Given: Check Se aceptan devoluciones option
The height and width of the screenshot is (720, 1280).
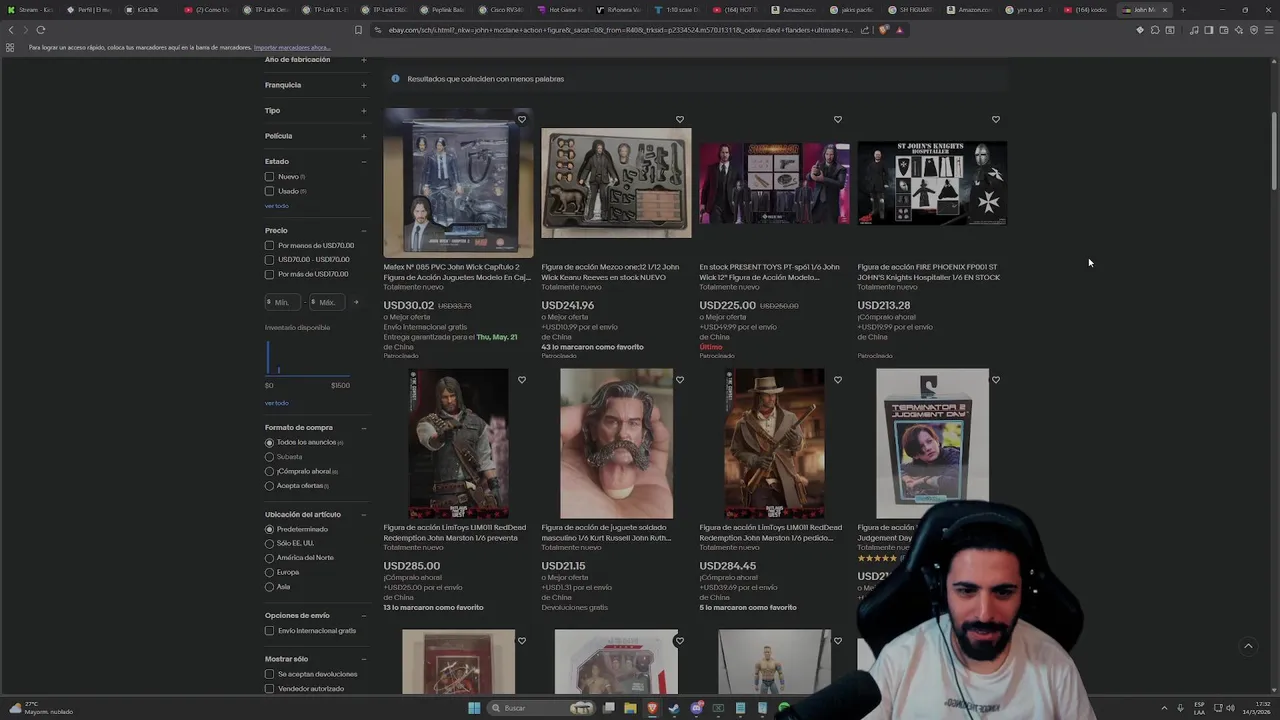Looking at the screenshot, I should point(269,674).
